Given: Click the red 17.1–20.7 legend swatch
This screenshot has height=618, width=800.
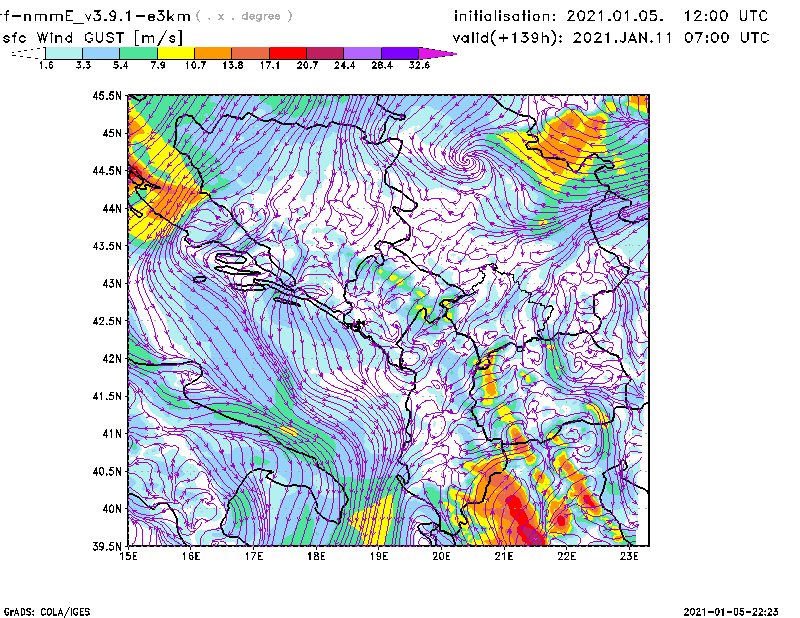Looking at the screenshot, I should [288, 53].
